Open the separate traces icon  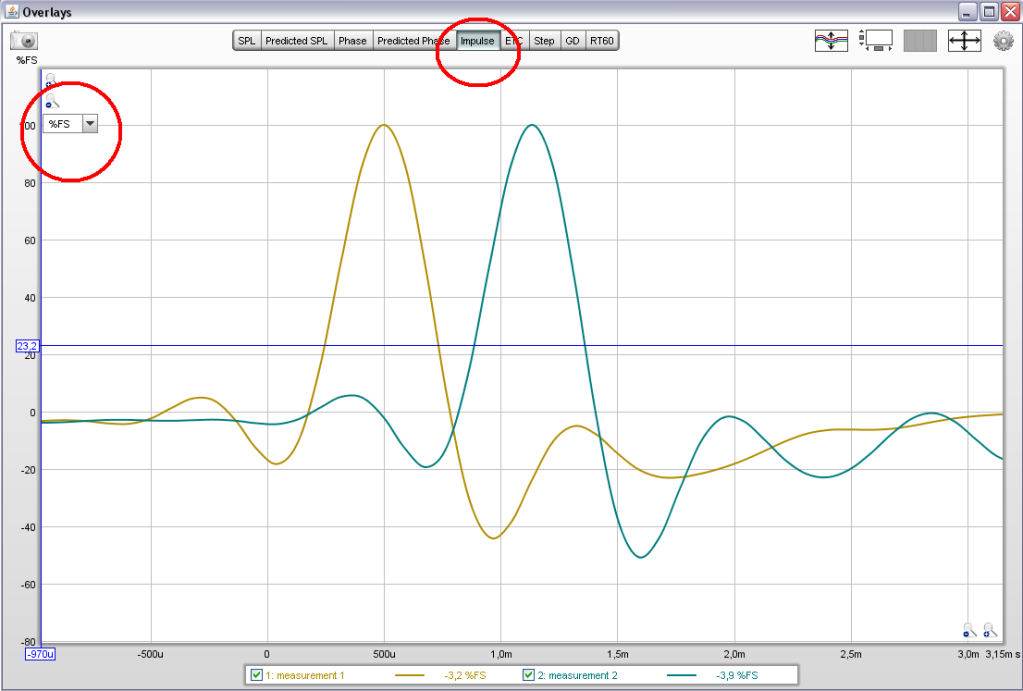831,41
